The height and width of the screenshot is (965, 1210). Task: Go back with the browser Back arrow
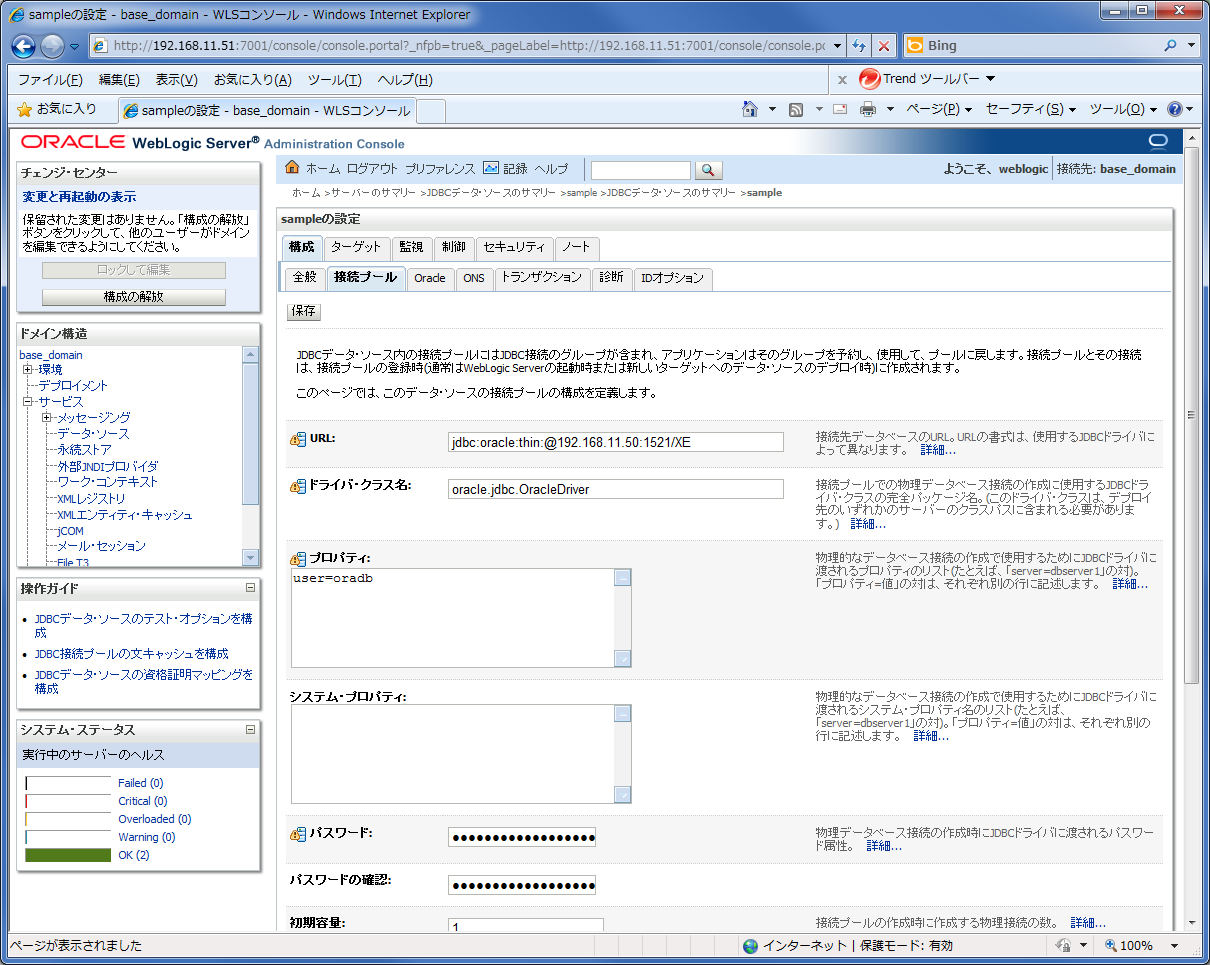pyautogui.click(x=24, y=46)
